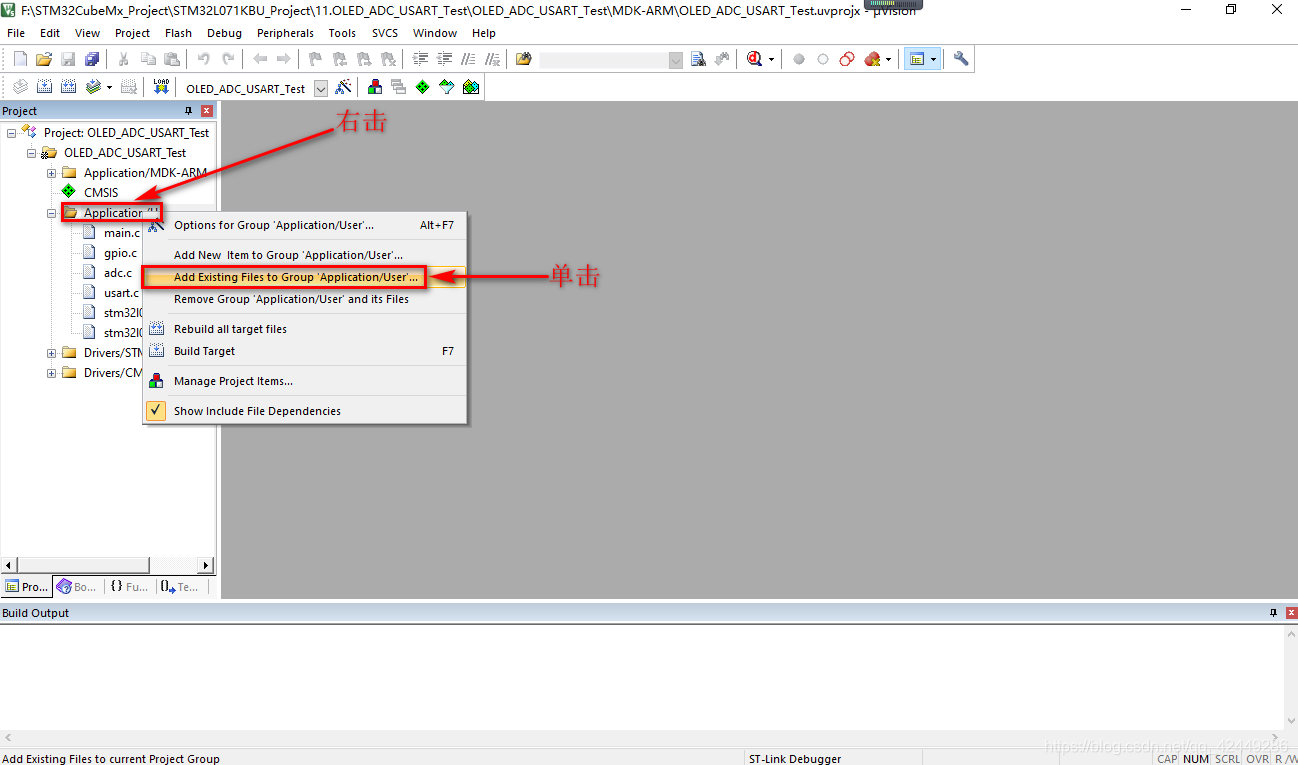Viewport: 1298px width, 765px height.
Task: Switch to the Templates tab in Project panel
Action: pos(180,587)
